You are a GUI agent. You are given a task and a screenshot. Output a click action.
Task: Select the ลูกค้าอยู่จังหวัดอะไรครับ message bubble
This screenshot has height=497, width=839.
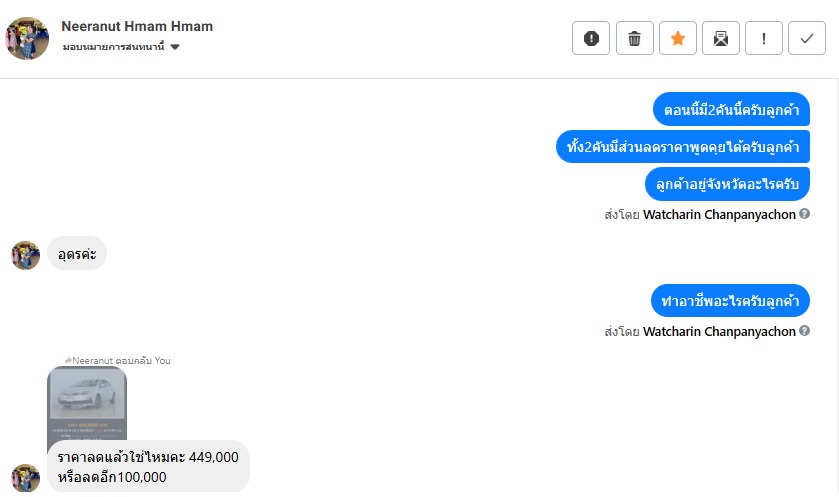pos(727,184)
